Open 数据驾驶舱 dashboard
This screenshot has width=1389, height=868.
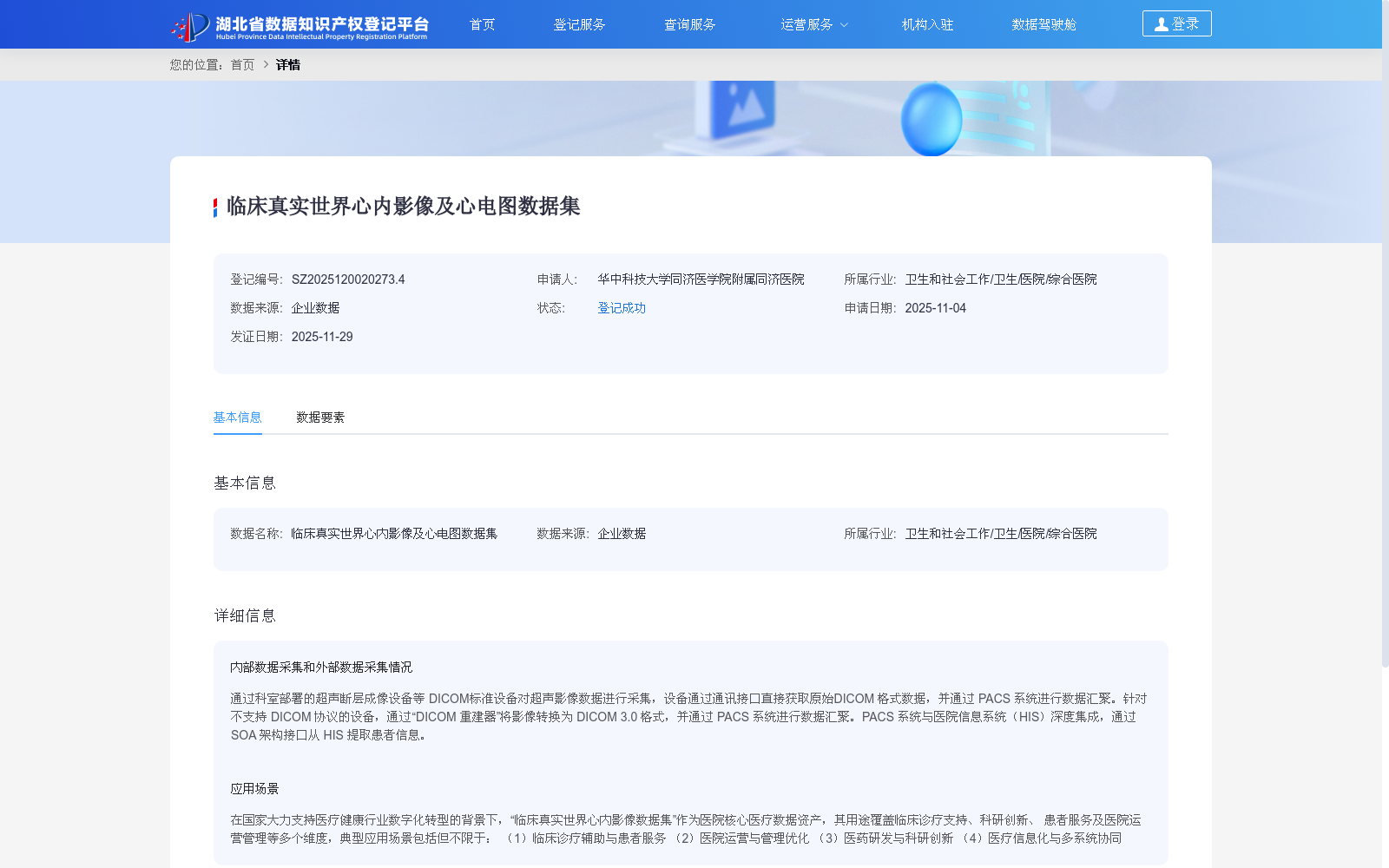[x=1043, y=24]
